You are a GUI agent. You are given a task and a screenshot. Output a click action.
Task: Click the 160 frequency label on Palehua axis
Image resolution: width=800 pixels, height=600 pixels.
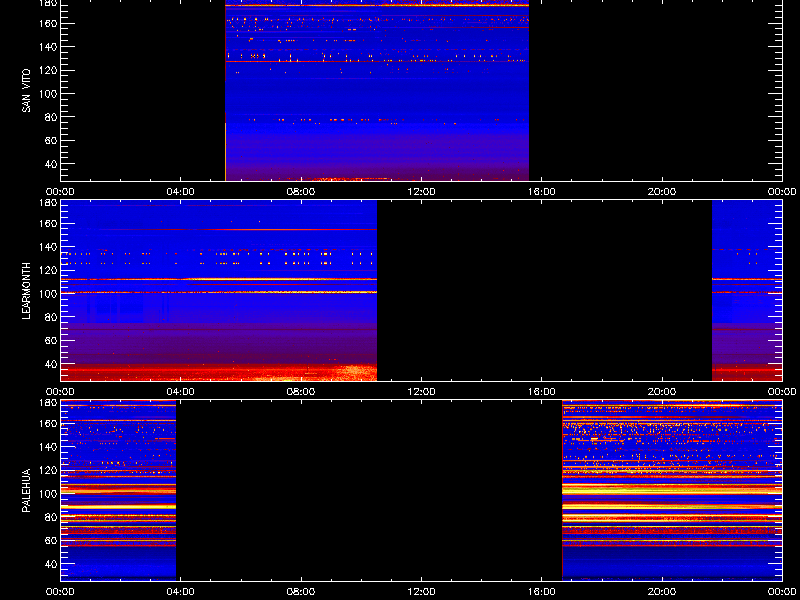(x=48, y=423)
